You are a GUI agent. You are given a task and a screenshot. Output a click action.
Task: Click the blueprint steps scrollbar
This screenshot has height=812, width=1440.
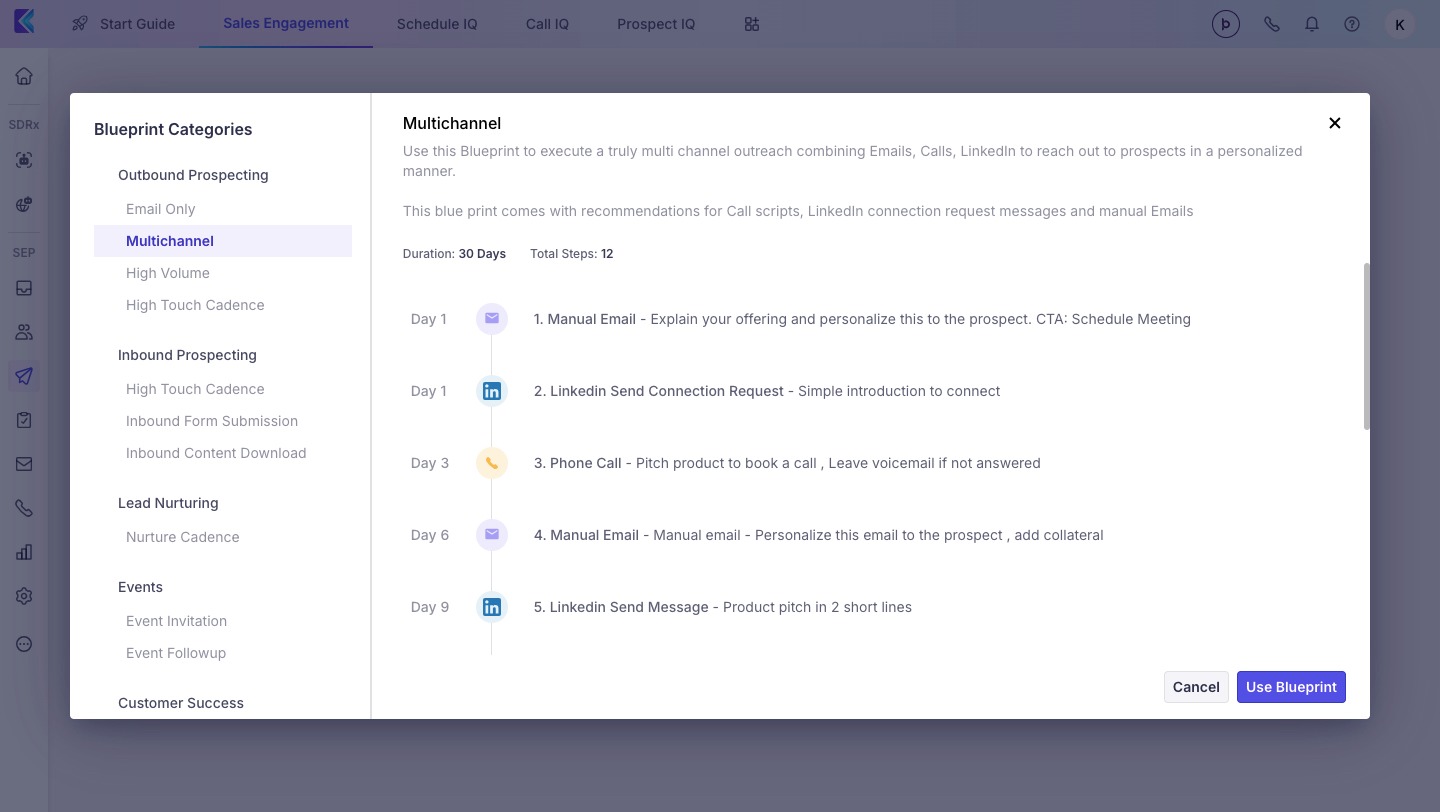(x=1366, y=346)
